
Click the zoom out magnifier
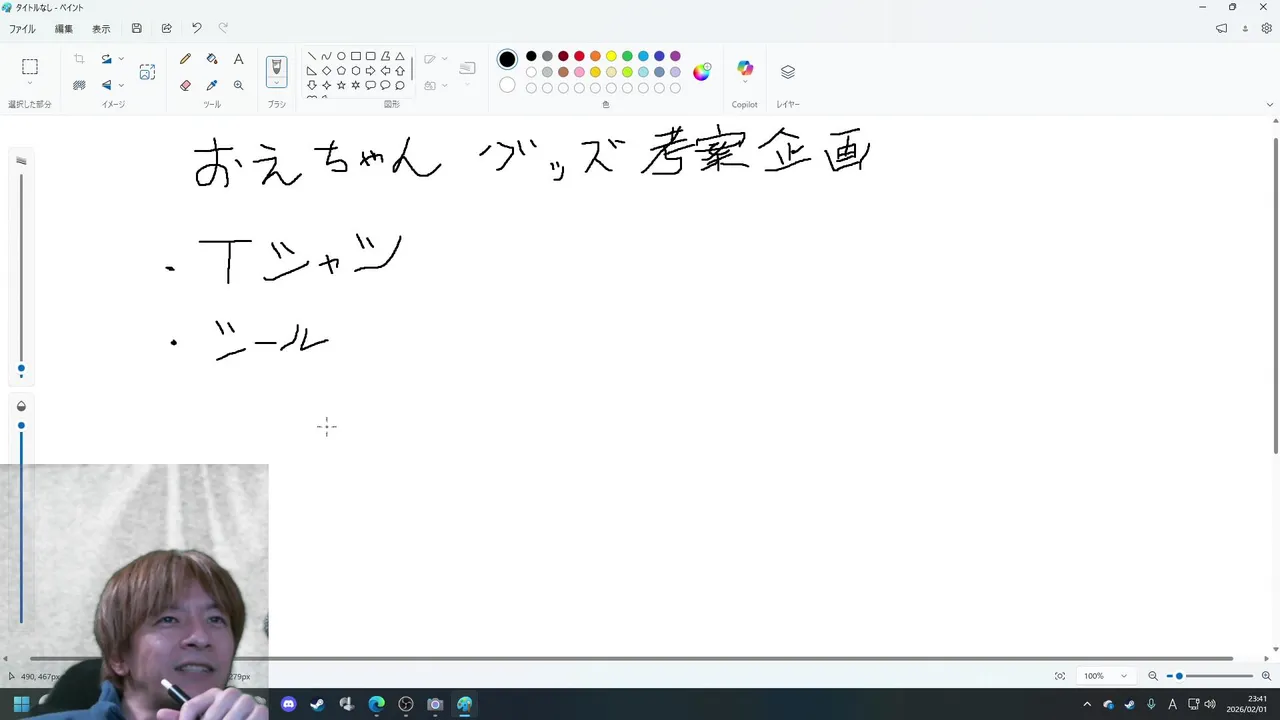coord(1153,676)
